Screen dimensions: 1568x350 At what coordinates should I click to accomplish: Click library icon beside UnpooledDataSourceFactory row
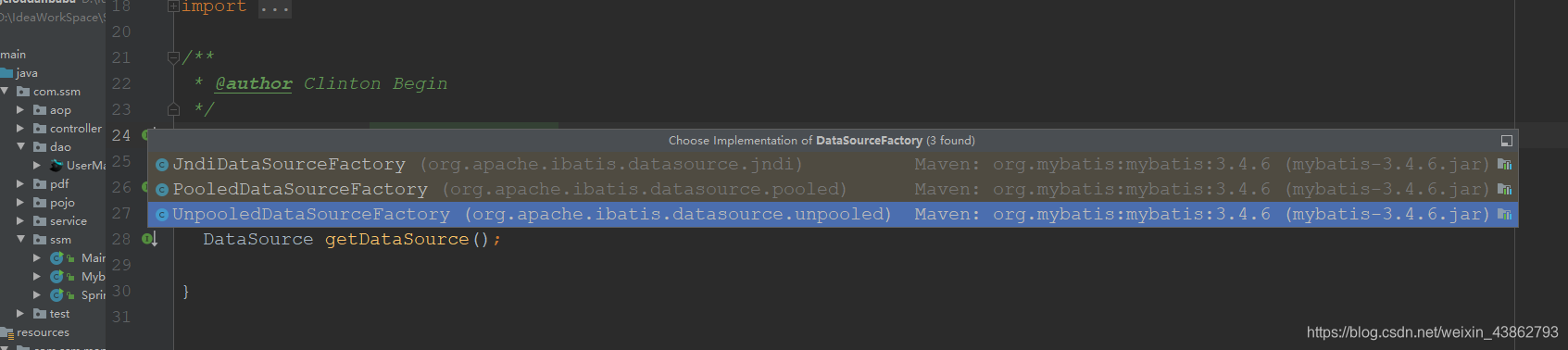pos(1504,215)
